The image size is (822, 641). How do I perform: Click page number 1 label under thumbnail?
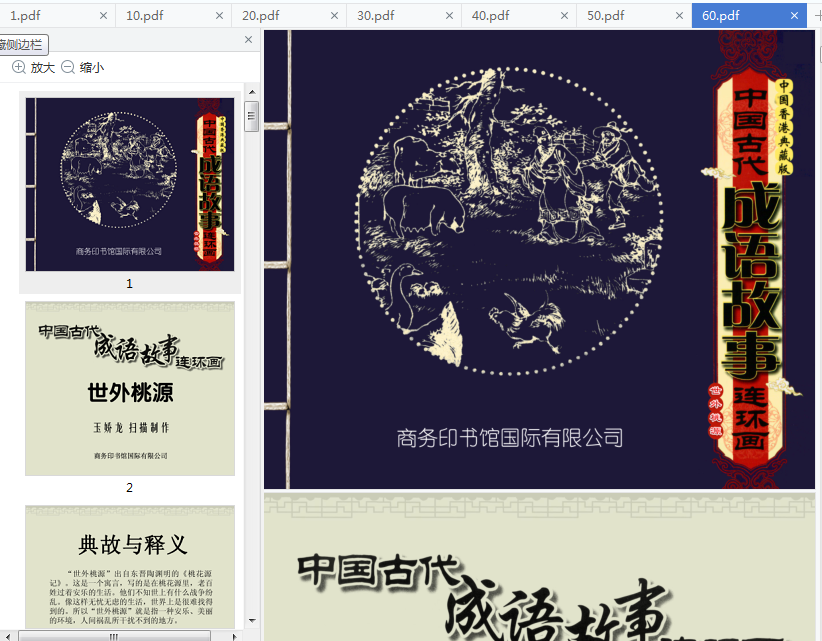tap(129, 284)
